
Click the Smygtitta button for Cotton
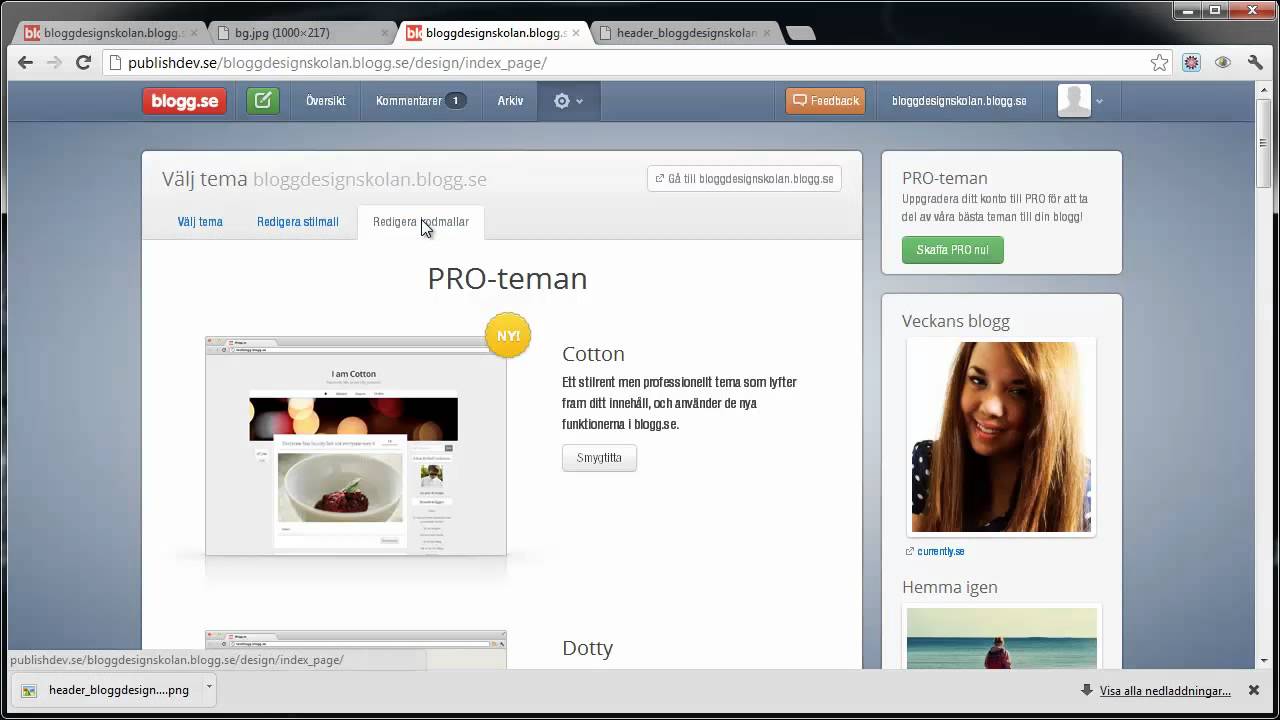point(599,458)
